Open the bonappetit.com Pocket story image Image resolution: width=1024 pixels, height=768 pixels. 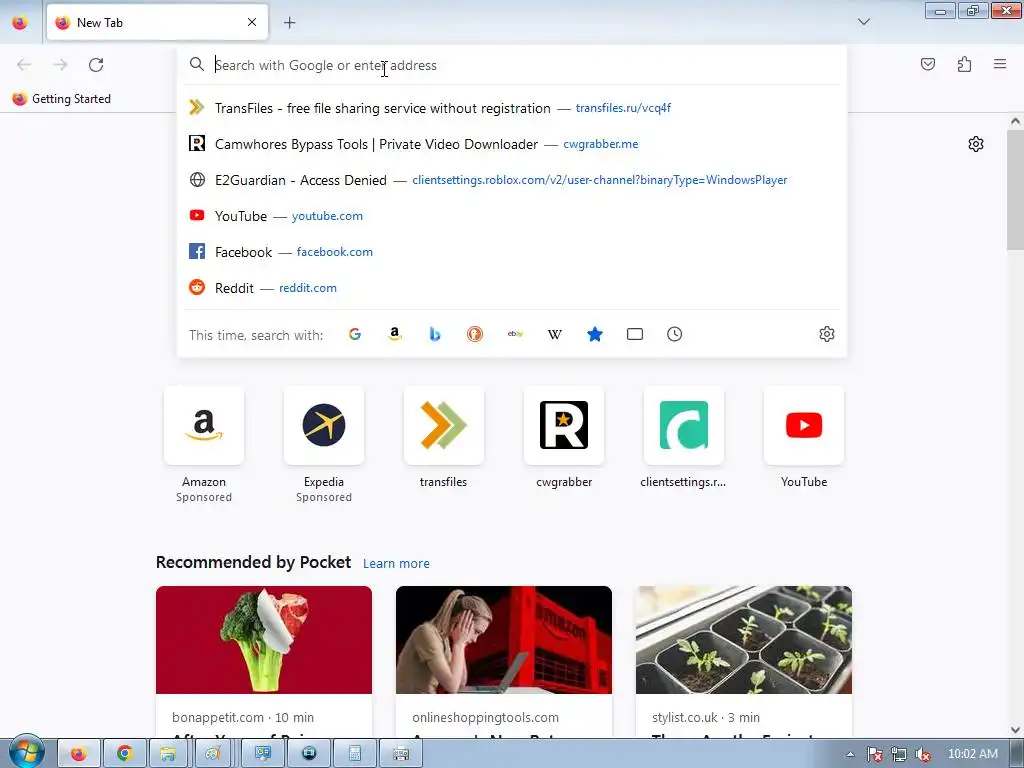tap(264, 640)
